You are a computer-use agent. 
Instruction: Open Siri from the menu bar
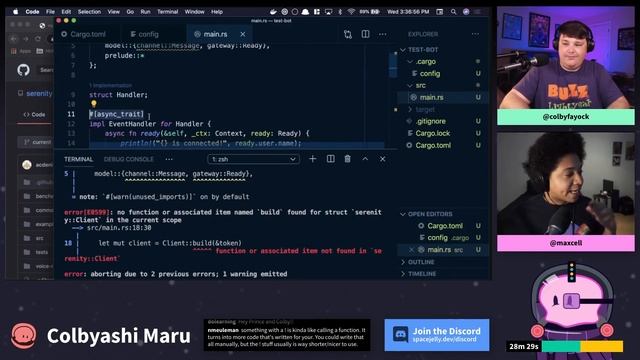click(466, 12)
